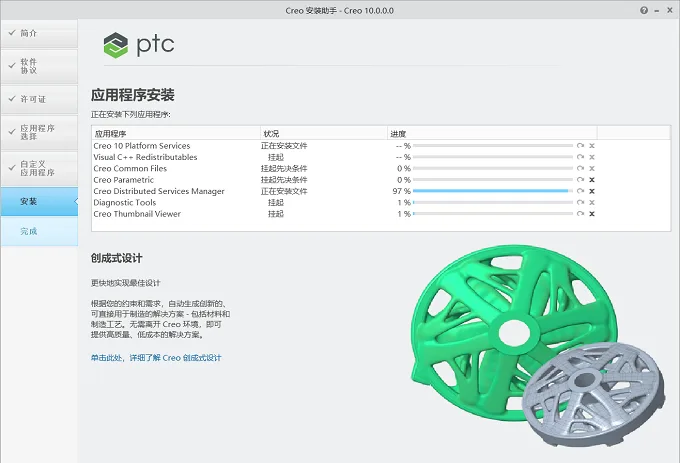The height and width of the screenshot is (463, 680).
Task: Click the 创成式设计 heading
Action: tap(116, 258)
